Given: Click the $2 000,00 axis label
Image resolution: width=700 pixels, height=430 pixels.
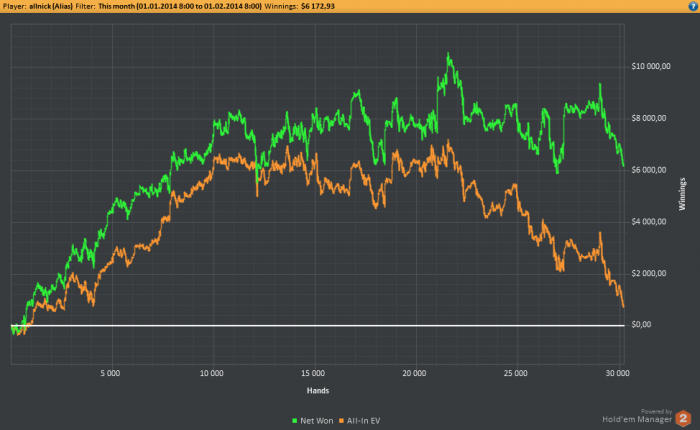Looking at the screenshot, I should (x=649, y=274).
